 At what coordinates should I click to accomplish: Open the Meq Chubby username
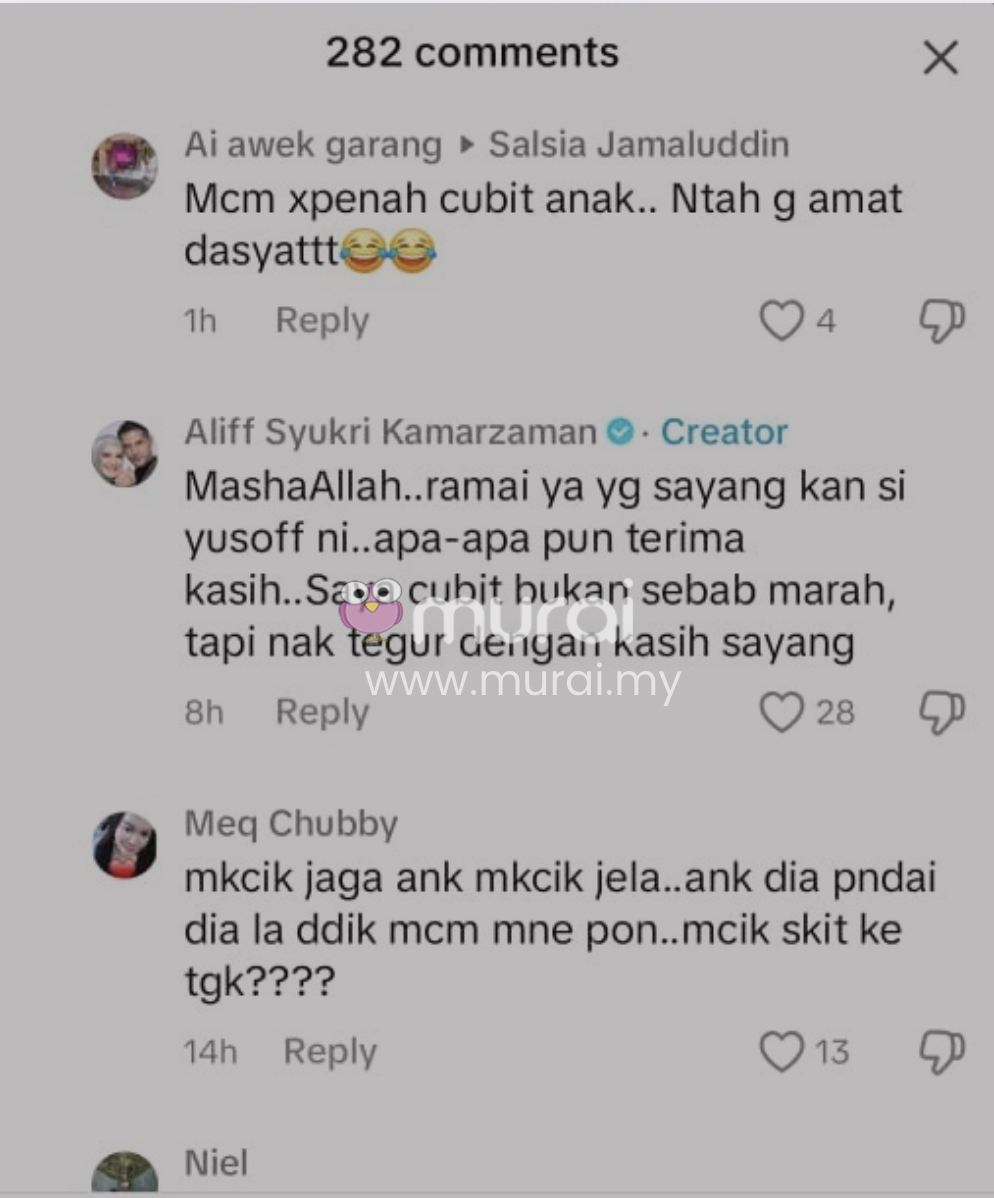pyautogui.click(x=291, y=824)
